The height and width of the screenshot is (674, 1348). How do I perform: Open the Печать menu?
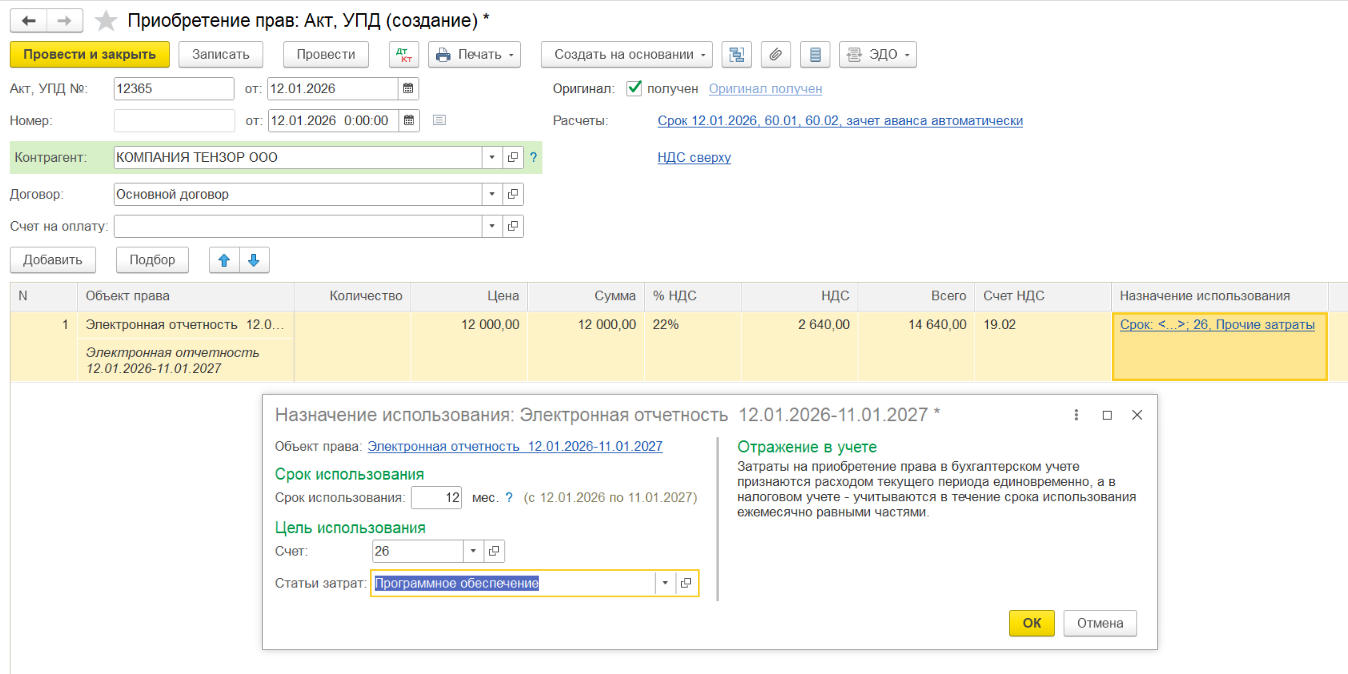[x=474, y=54]
